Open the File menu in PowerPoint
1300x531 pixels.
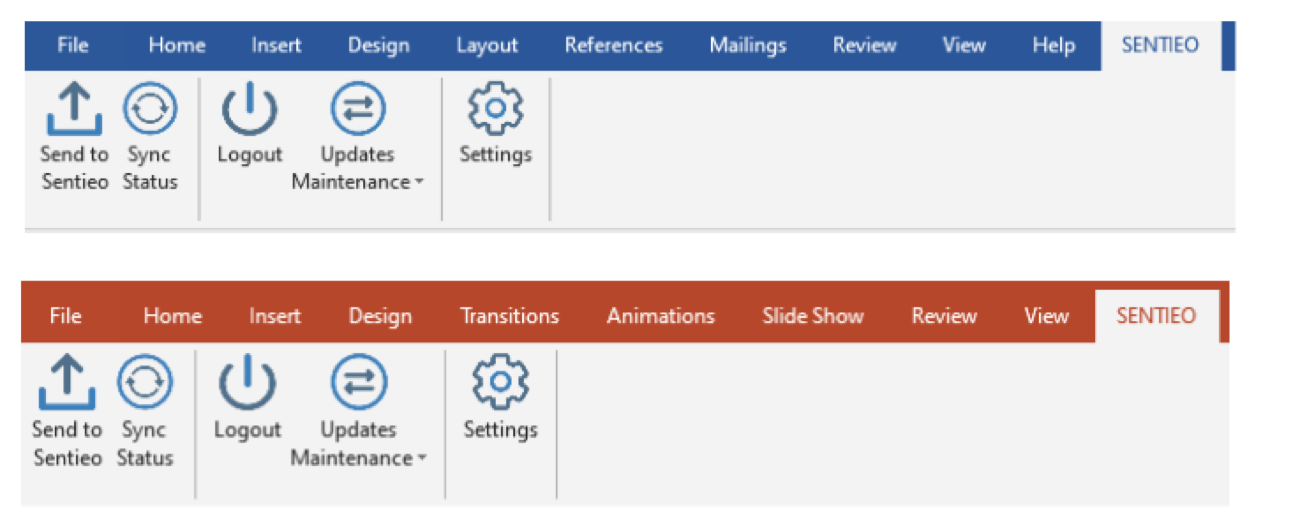click(65, 317)
